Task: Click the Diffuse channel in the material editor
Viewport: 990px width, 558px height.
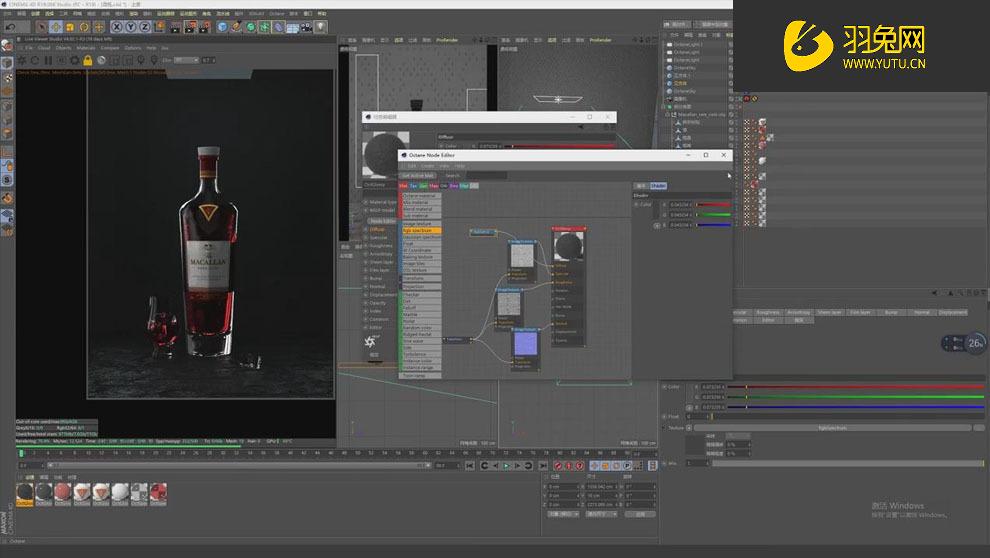Action: 378,230
